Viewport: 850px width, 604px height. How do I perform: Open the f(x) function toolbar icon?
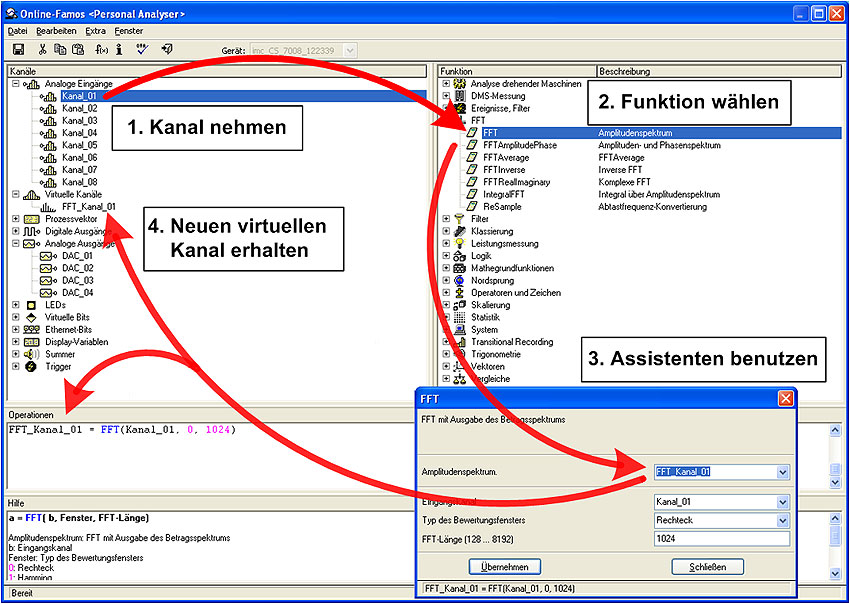[99, 48]
